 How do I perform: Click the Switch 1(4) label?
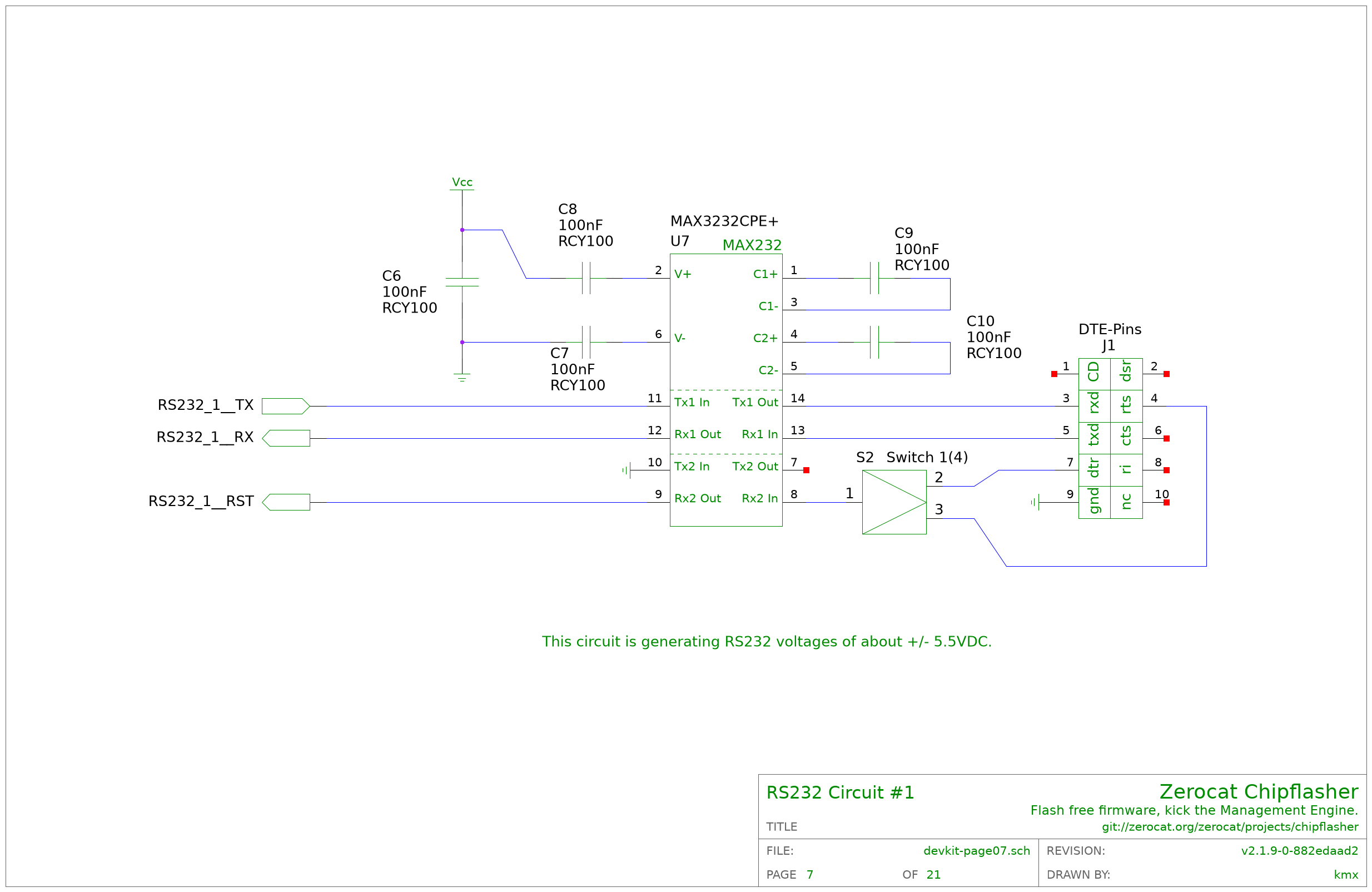click(x=926, y=457)
